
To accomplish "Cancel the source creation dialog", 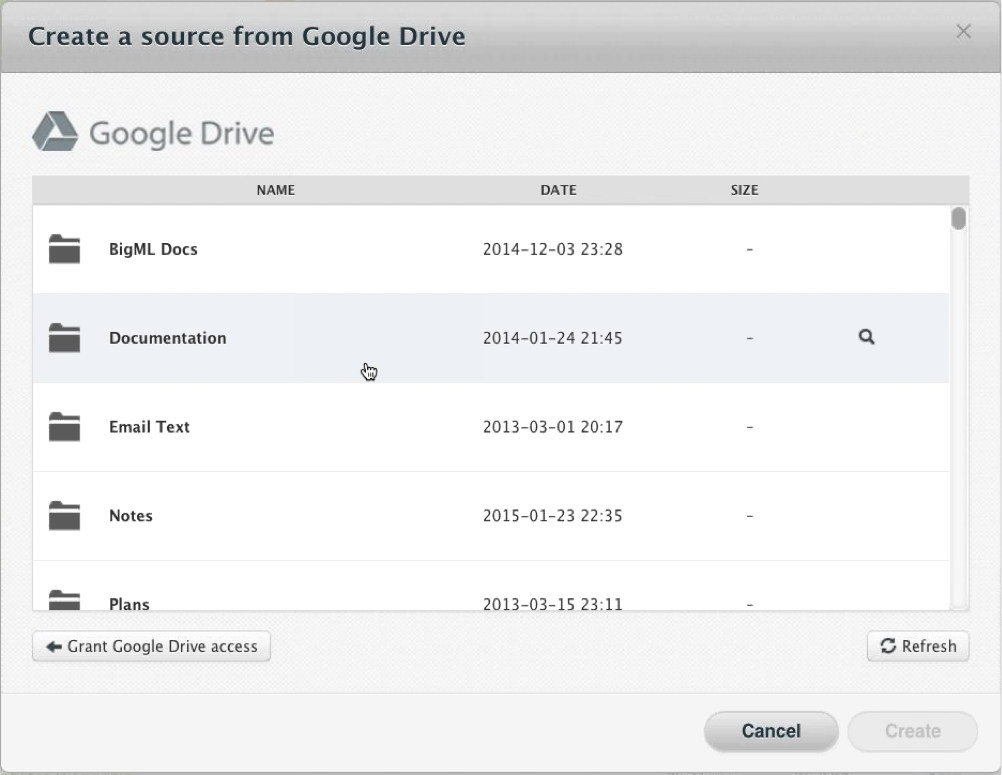I will [770, 731].
